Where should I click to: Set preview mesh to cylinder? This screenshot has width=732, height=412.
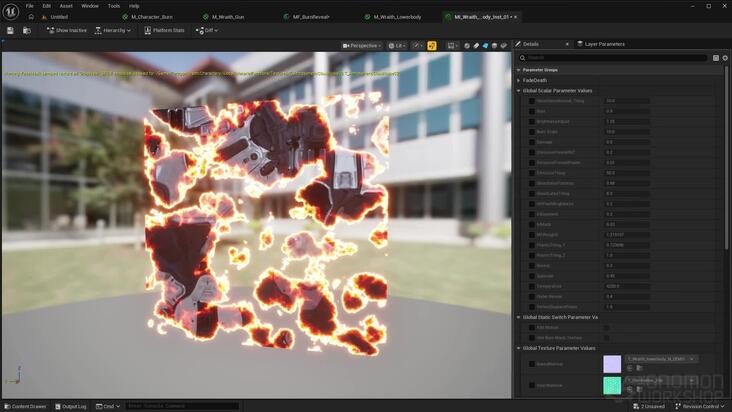[467, 46]
